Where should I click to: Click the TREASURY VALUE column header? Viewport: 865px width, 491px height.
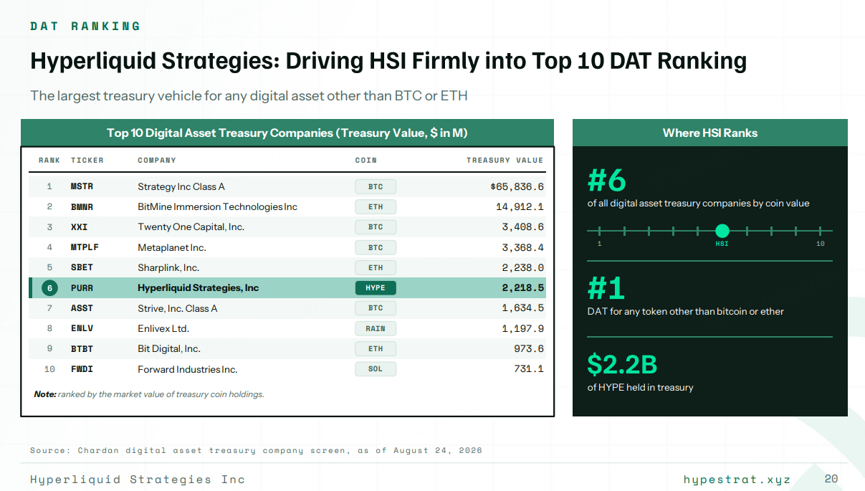click(505, 160)
